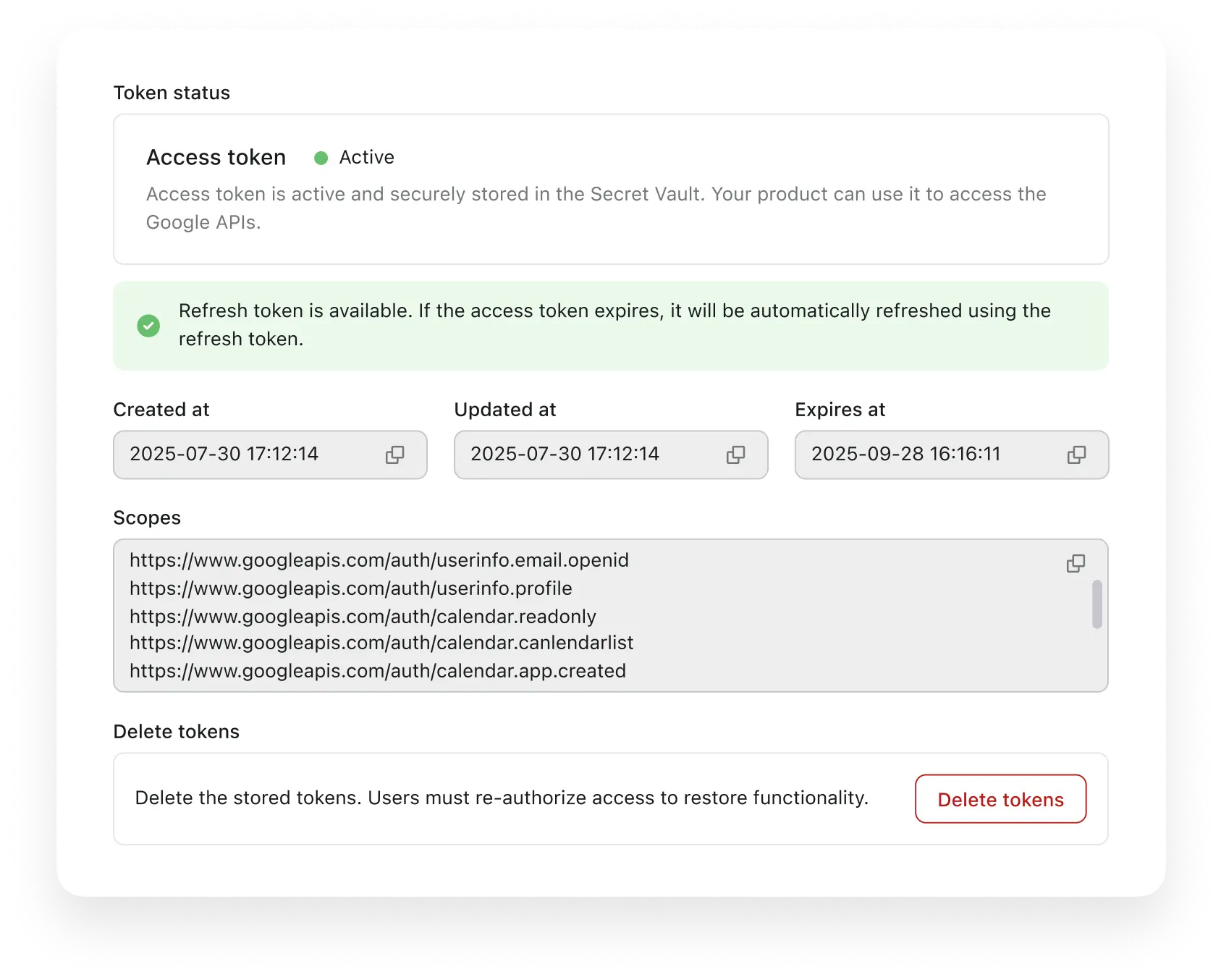Click the userinfo.profile scope line
The image size is (1221, 980).
click(x=351, y=588)
